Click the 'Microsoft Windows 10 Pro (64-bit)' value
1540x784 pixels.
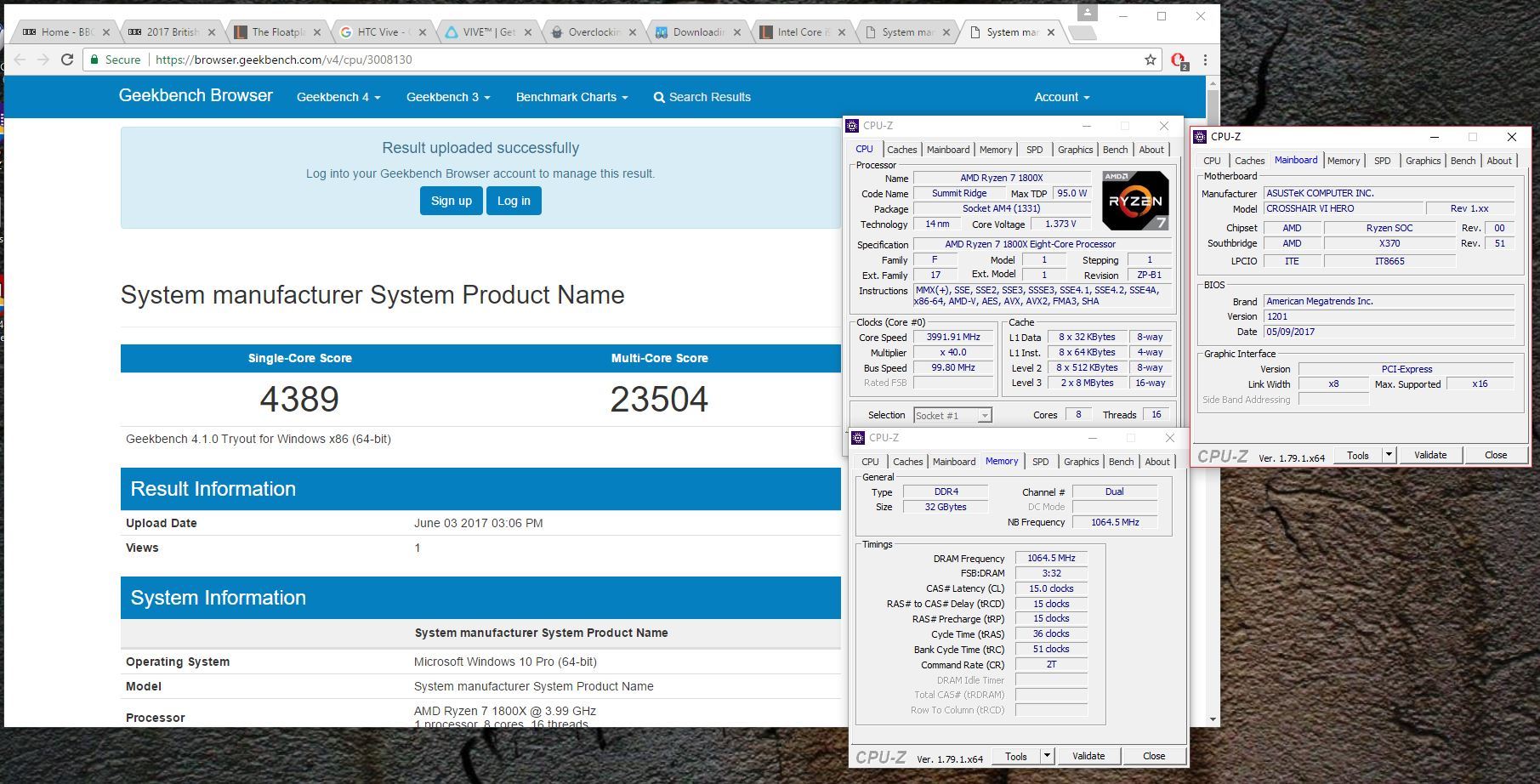(505, 662)
